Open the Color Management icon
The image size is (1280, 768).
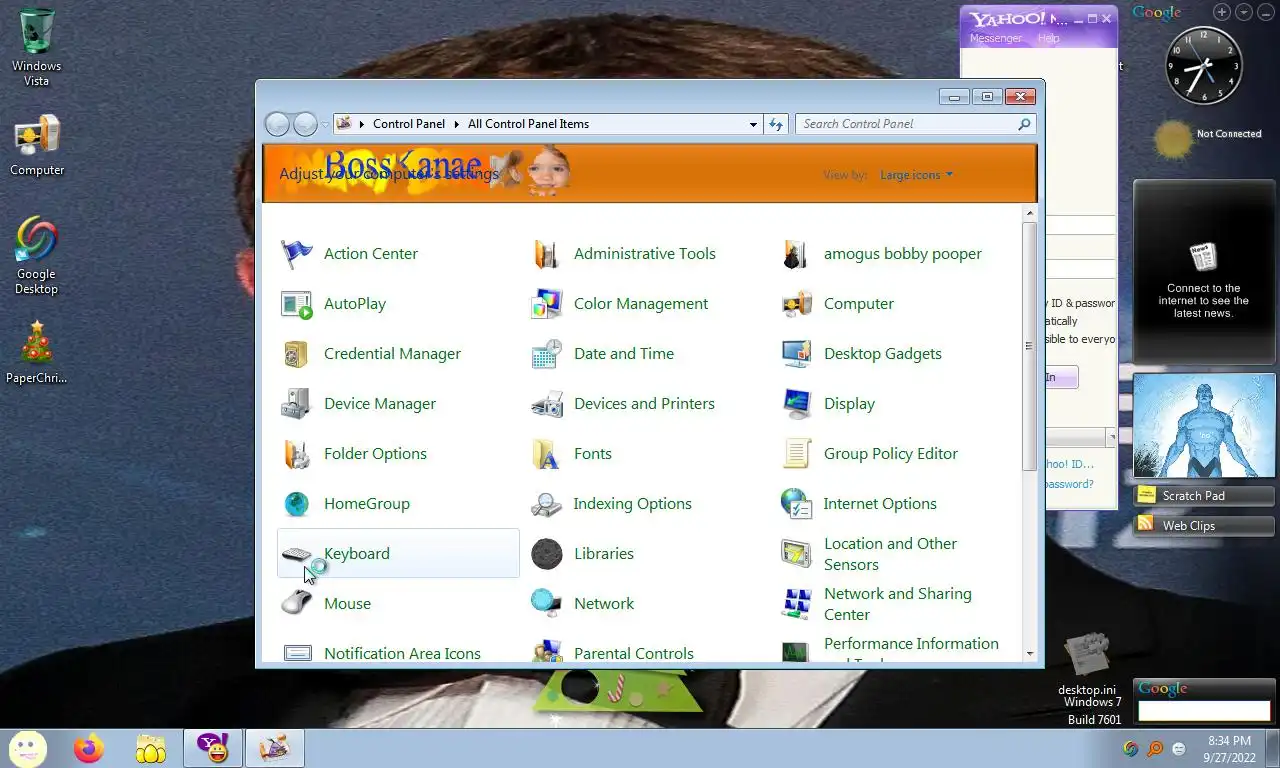pos(546,304)
